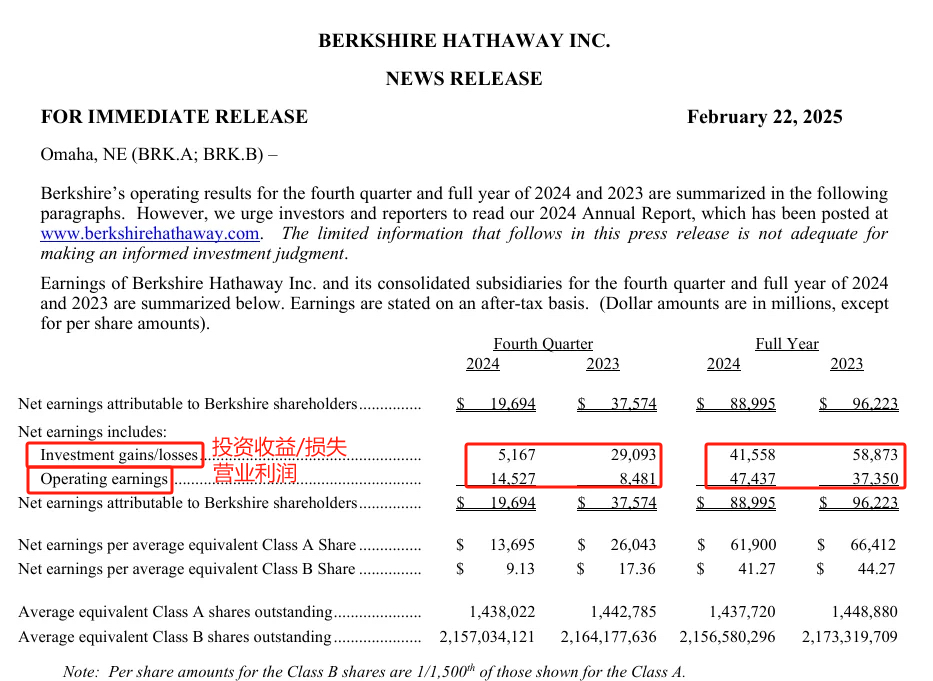
Task: Select the boxed Operating earnings label
Action: (104, 479)
